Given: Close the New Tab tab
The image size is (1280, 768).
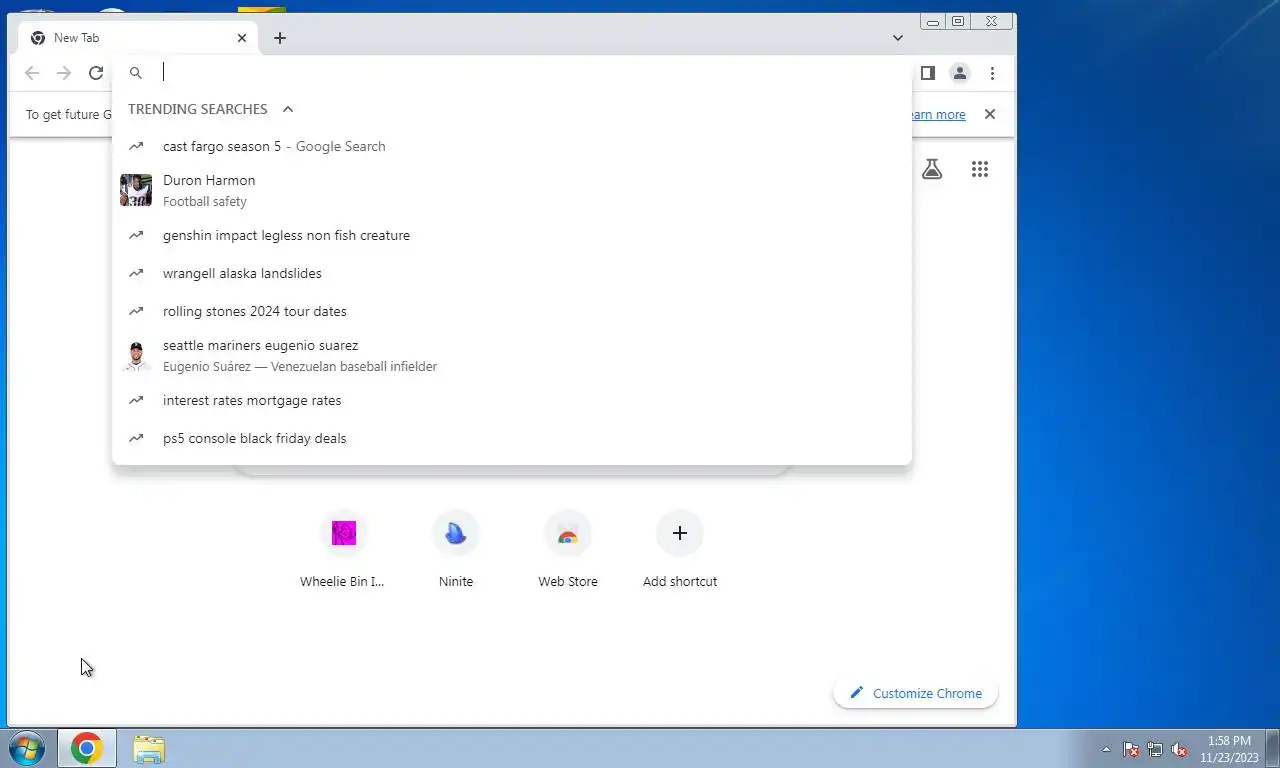Looking at the screenshot, I should [241, 38].
